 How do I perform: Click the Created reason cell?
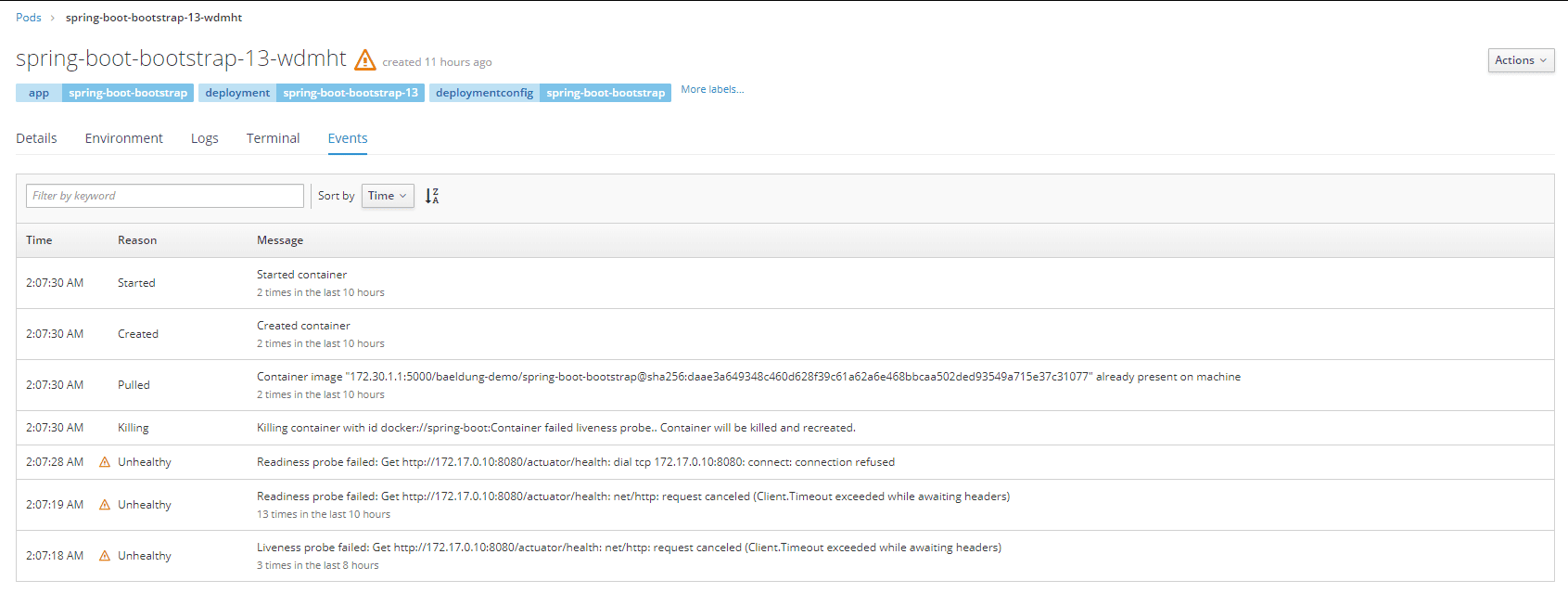(138, 334)
